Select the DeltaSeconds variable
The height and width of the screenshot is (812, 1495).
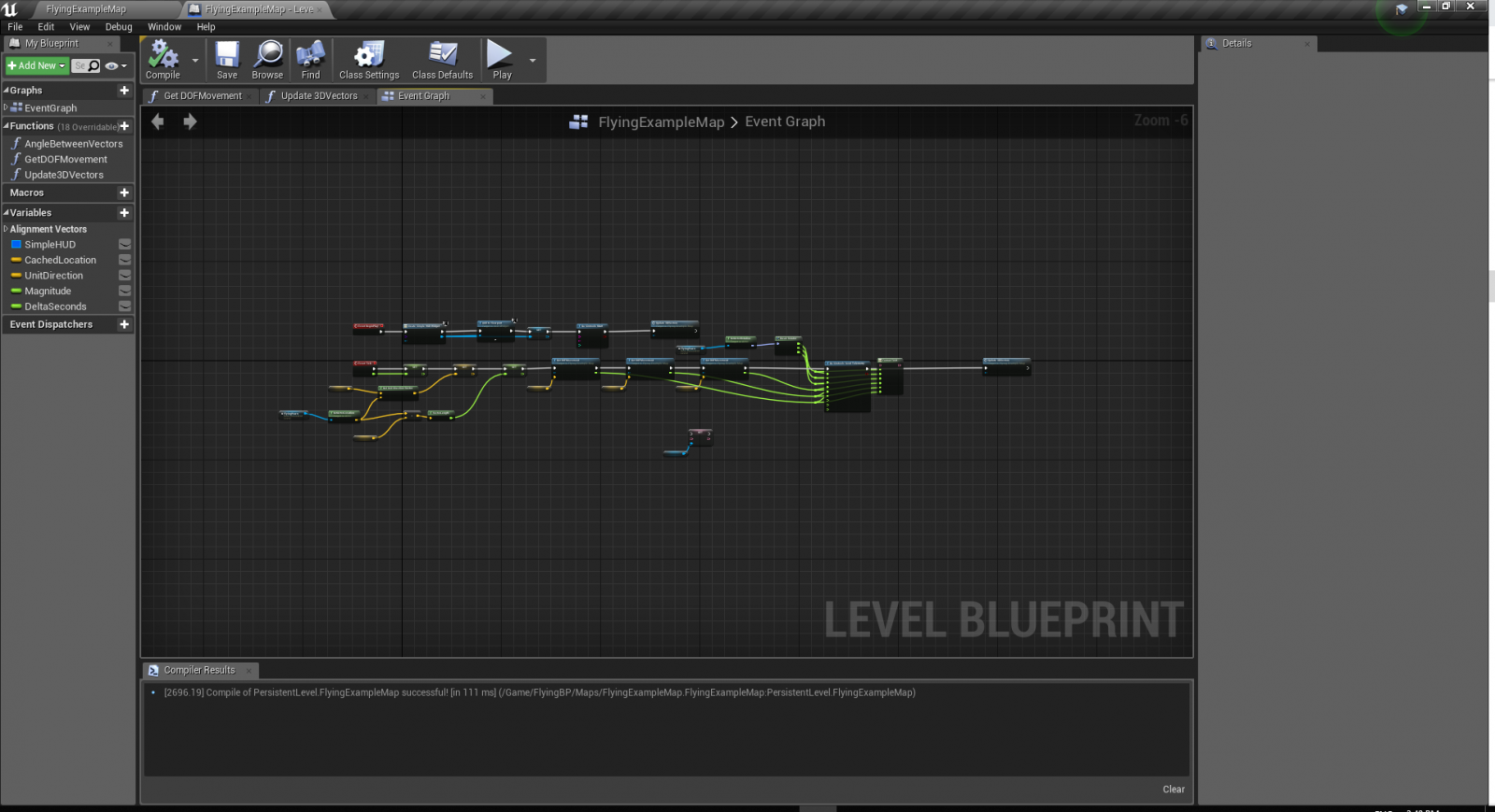pos(55,306)
